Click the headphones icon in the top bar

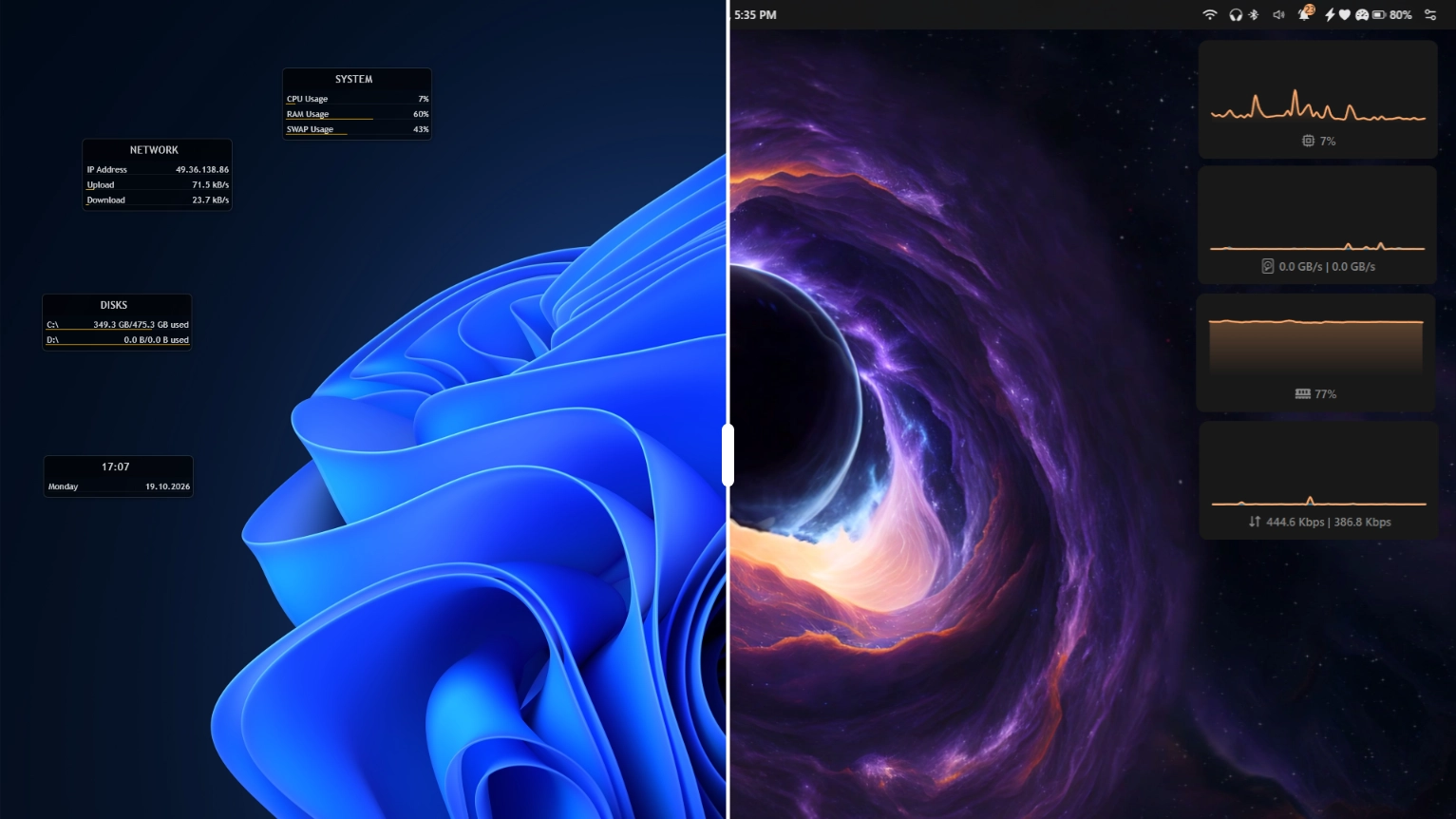(1236, 14)
